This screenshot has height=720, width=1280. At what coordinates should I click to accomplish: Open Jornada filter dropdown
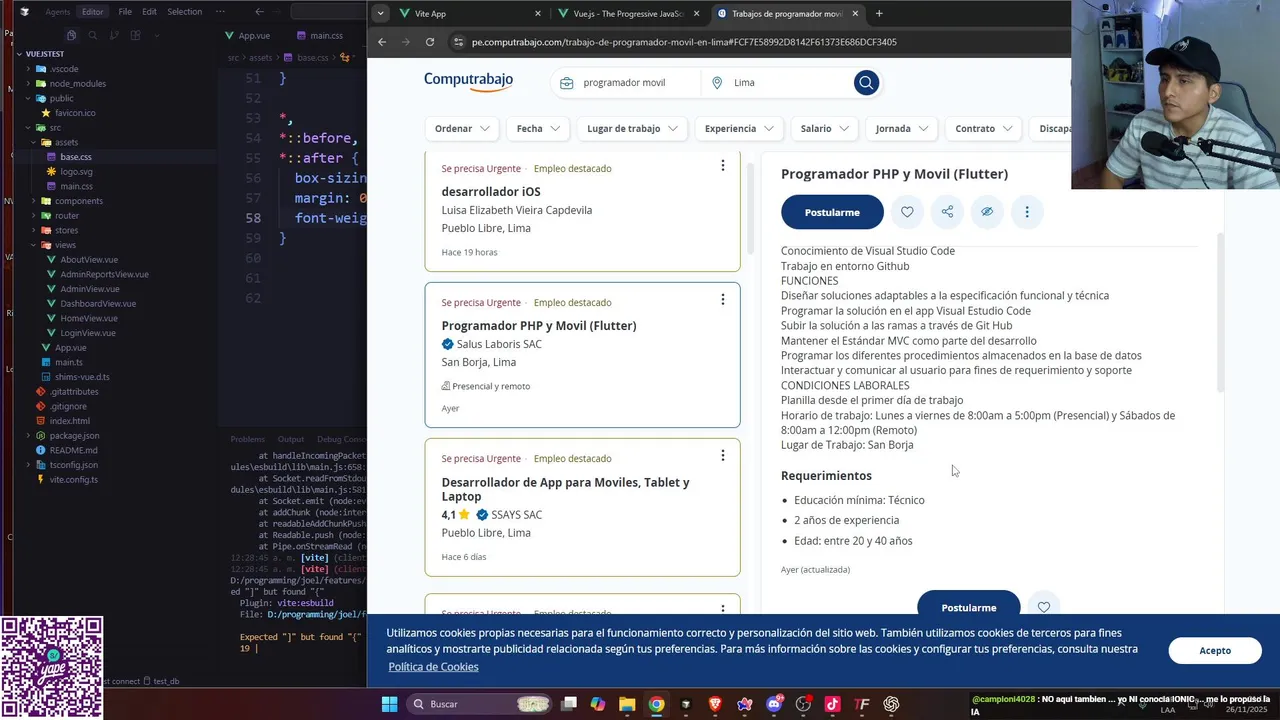[902, 128]
